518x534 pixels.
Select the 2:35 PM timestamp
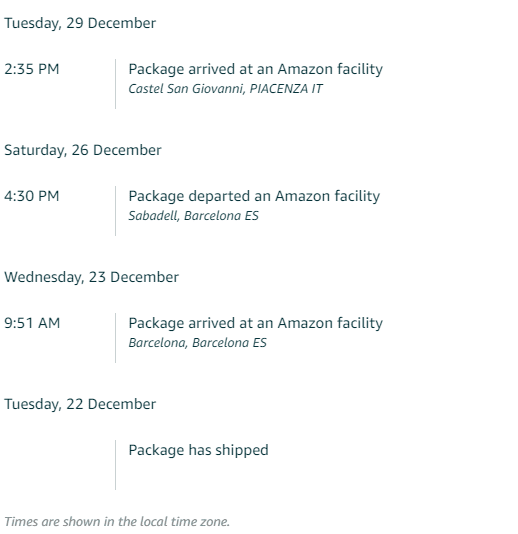click(32, 69)
